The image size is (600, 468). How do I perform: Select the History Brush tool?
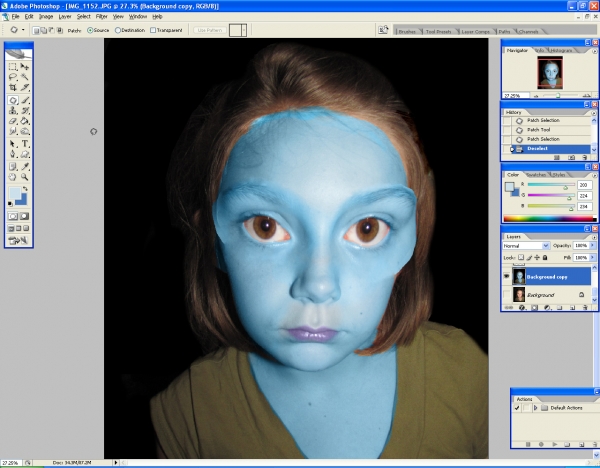tap(24, 111)
